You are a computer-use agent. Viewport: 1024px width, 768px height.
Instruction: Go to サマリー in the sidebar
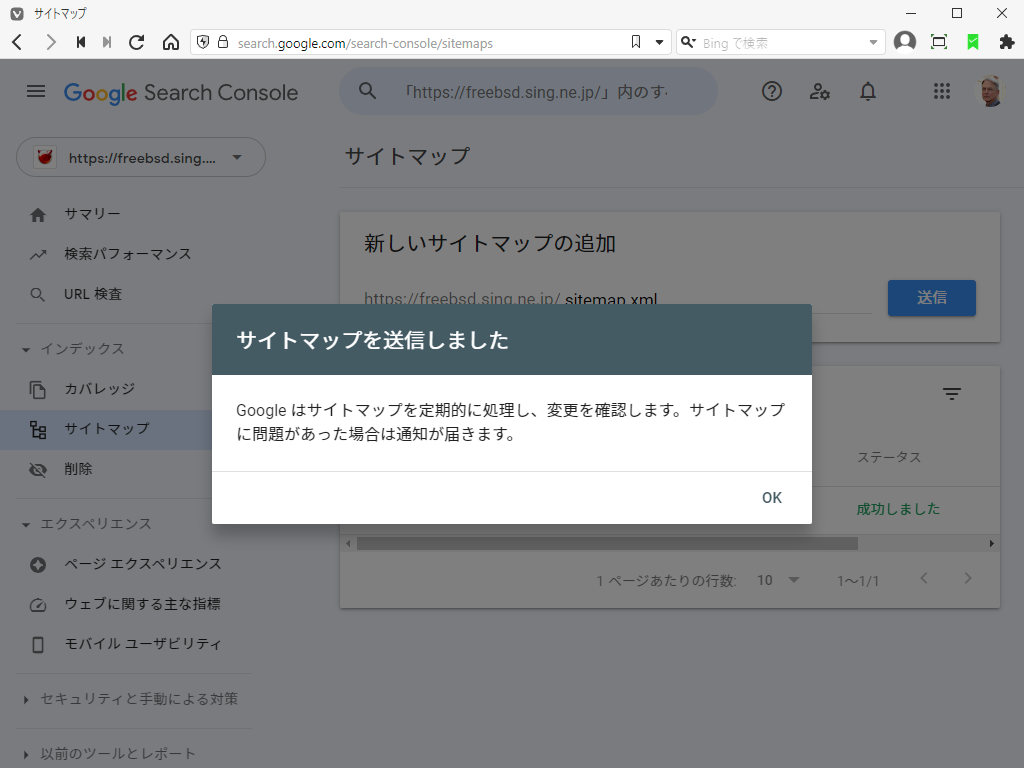pyautogui.click(x=92, y=214)
